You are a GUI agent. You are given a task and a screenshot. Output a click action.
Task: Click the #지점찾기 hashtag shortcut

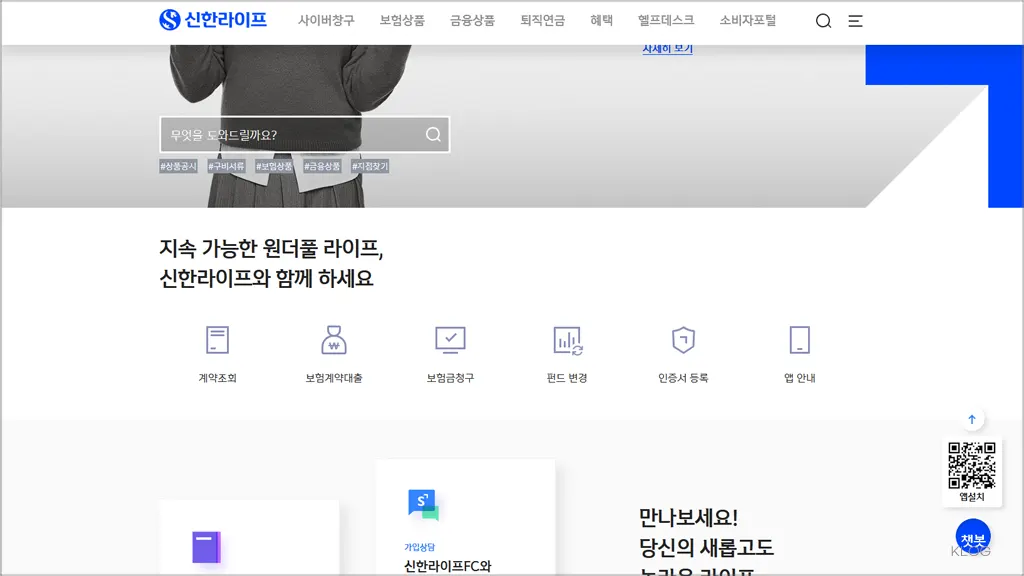[369, 165]
